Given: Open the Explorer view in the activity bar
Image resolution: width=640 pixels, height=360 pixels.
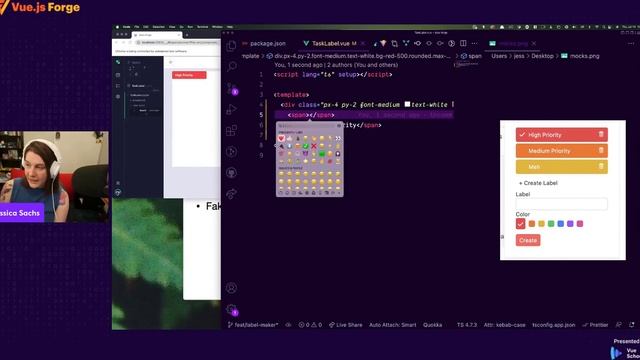Looking at the screenshot, I should coord(231,46).
